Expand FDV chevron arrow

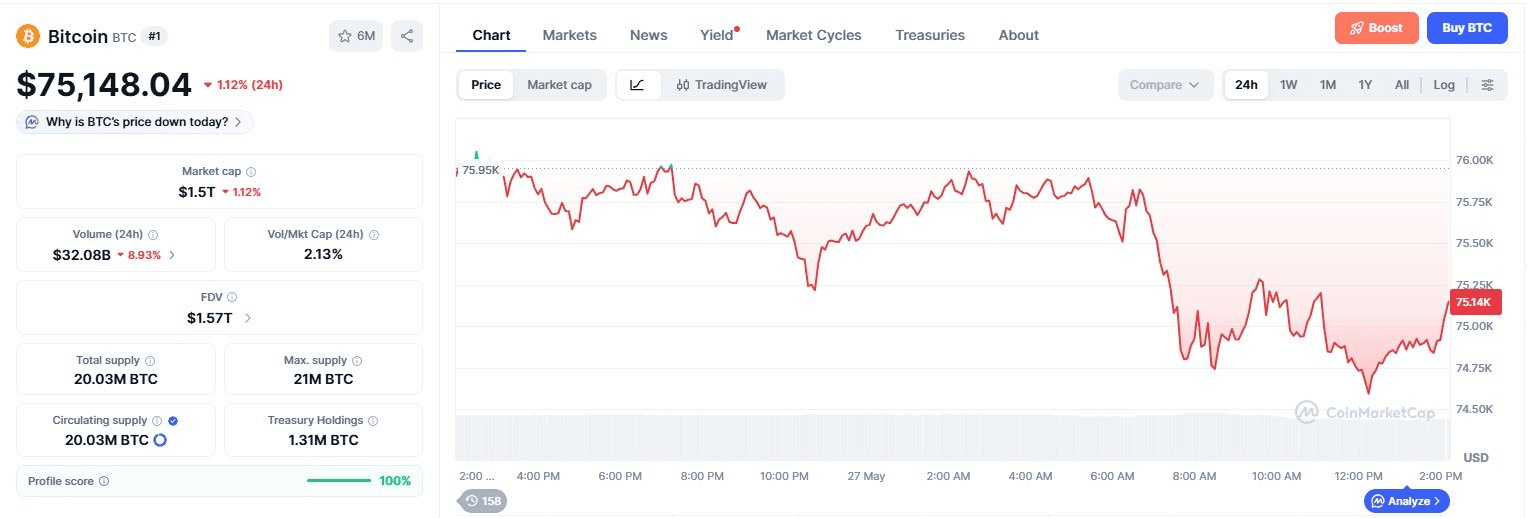[248, 318]
